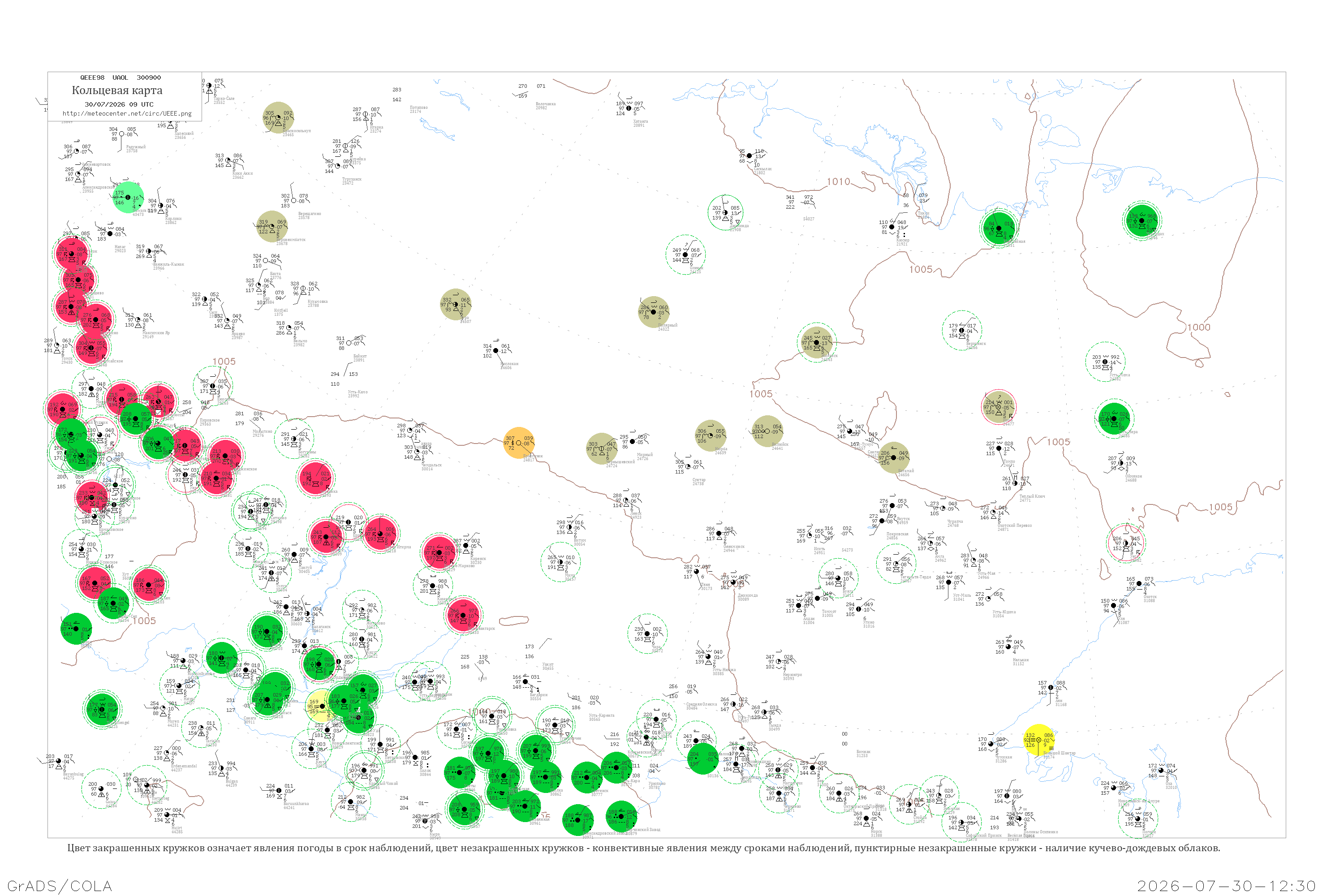Click the Игарка station sky-cover symbol
The width and height of the screenshot is (1344, 896).
365,114
